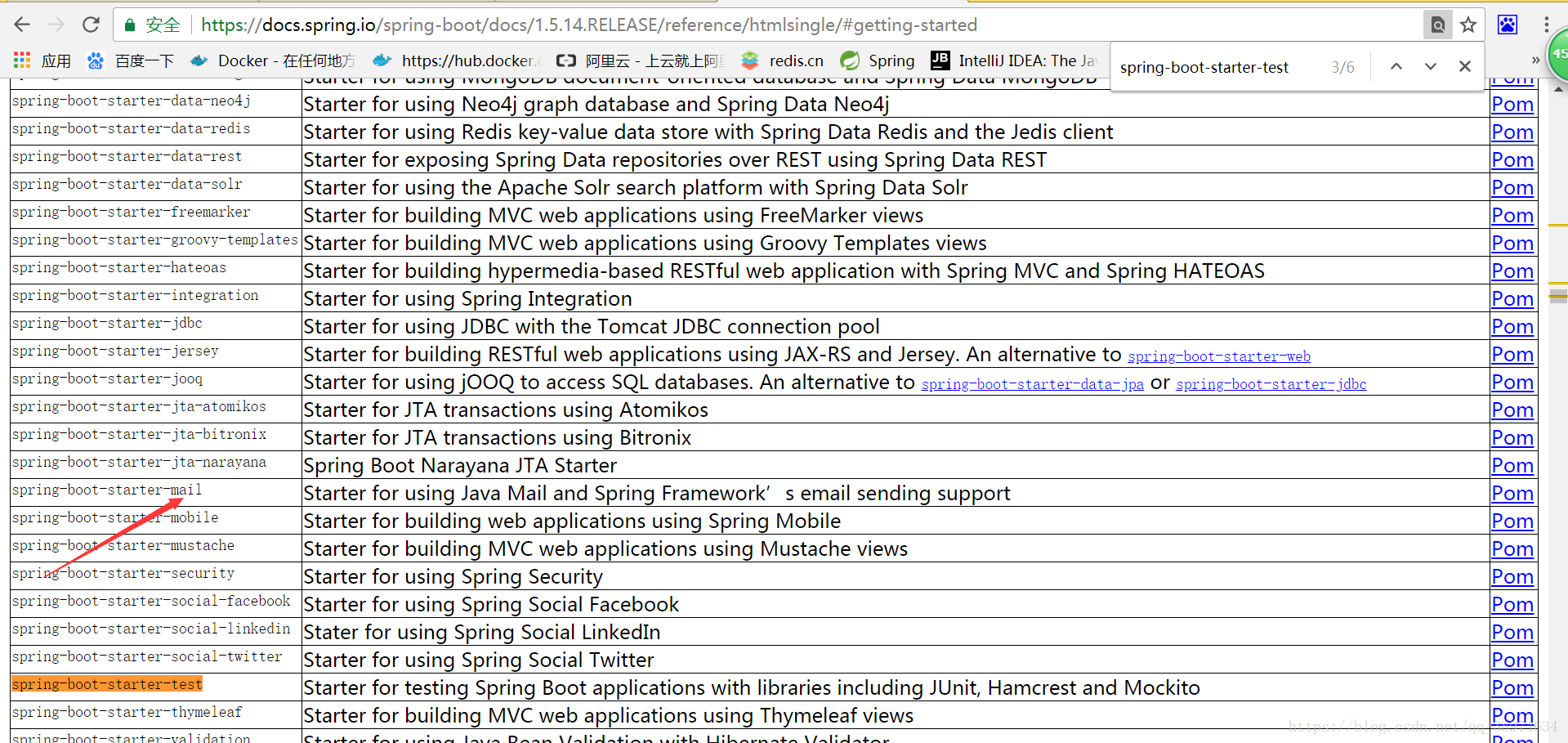Open the find-in-page search icon in address bar
Viewport: 1568px width, 743px height.
click(1437, 25)
